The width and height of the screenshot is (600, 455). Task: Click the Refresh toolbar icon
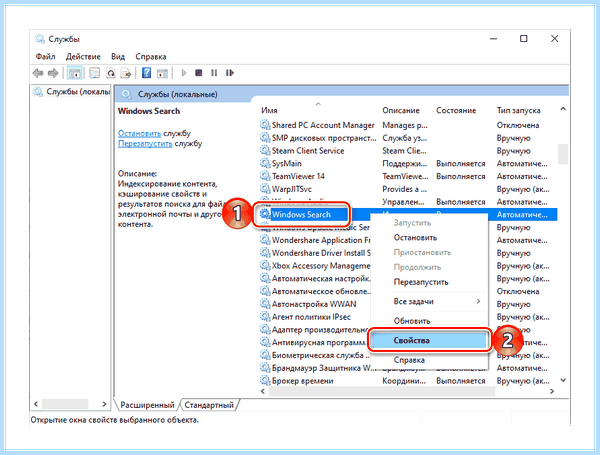click(x=111, y=73)
